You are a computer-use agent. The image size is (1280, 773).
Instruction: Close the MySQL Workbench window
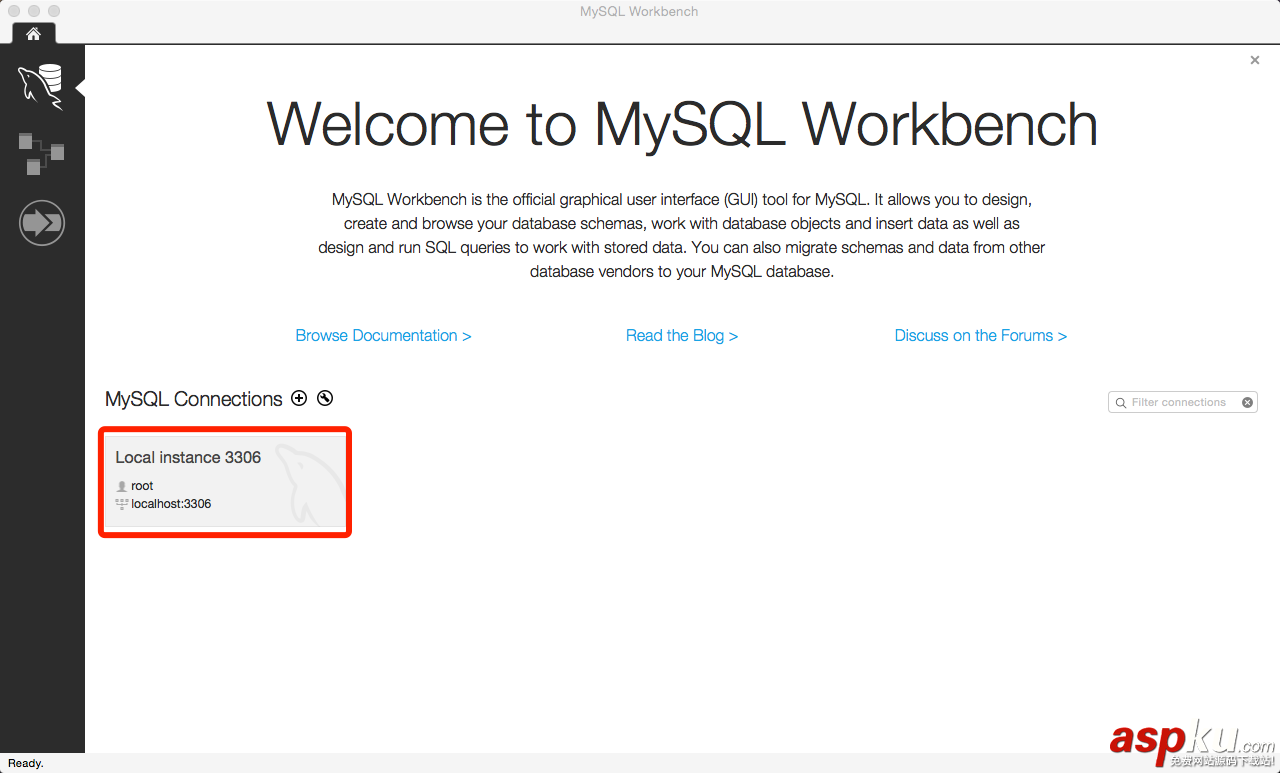14,11
